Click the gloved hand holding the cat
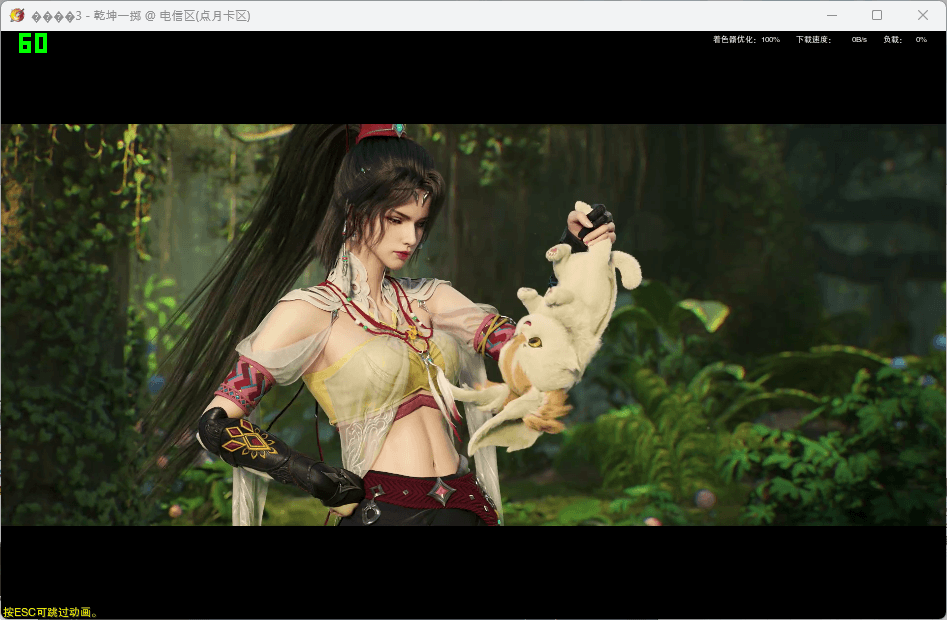The height and width of the screenshot is (620, 947). [590, 226]
